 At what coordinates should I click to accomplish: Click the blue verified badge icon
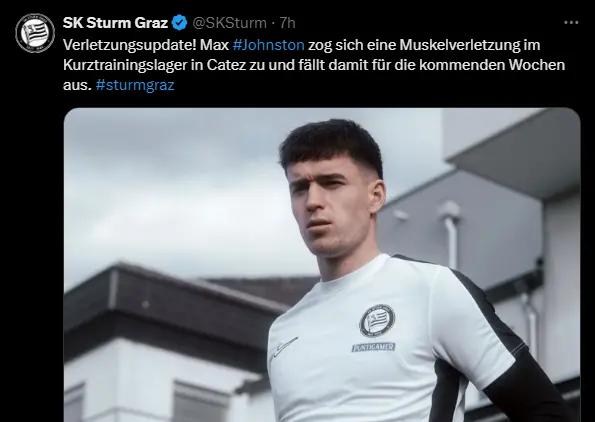tap(179, 23)
